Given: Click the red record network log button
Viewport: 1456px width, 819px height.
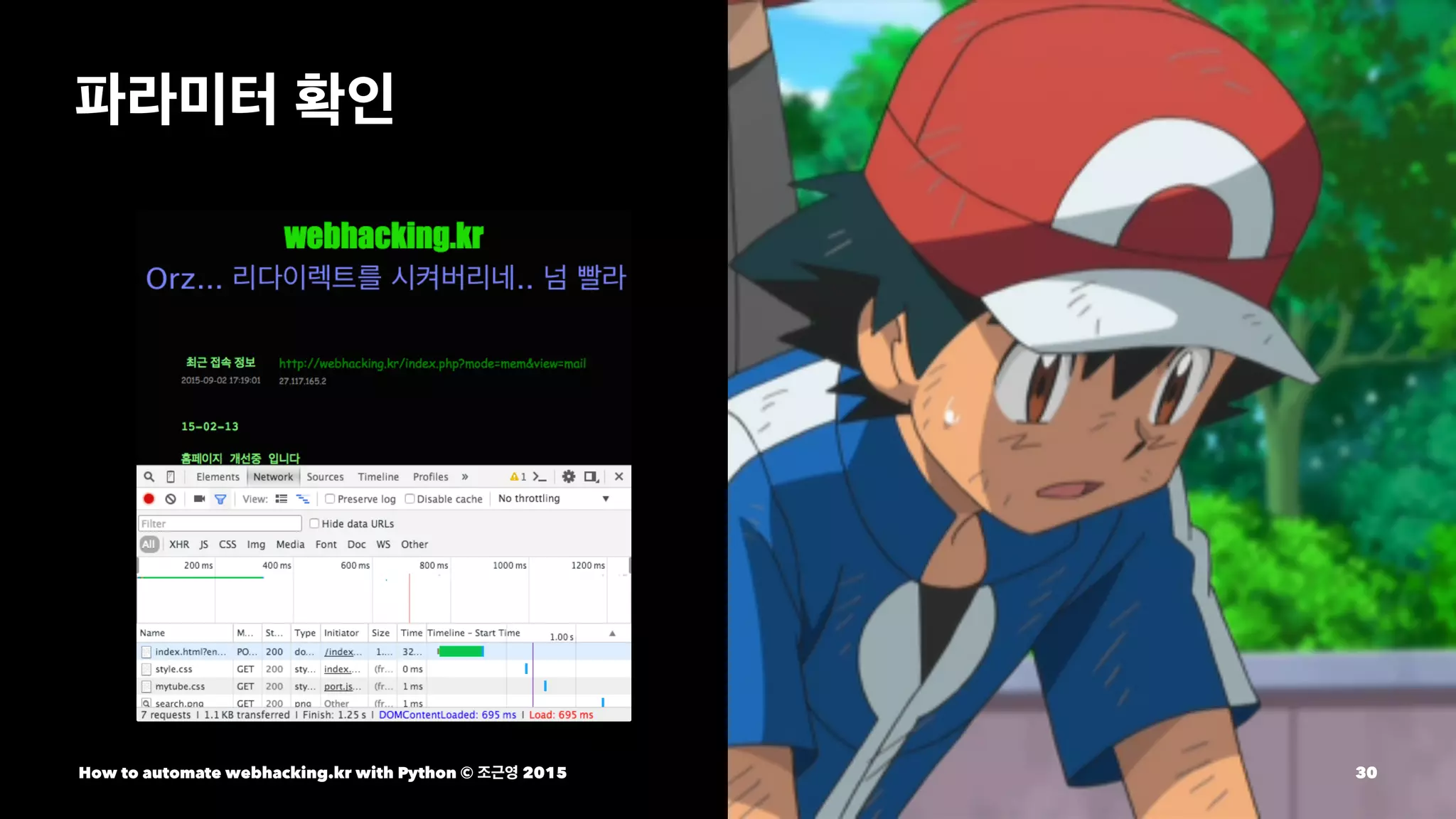Looking at the screenshot, I should 149,499.
